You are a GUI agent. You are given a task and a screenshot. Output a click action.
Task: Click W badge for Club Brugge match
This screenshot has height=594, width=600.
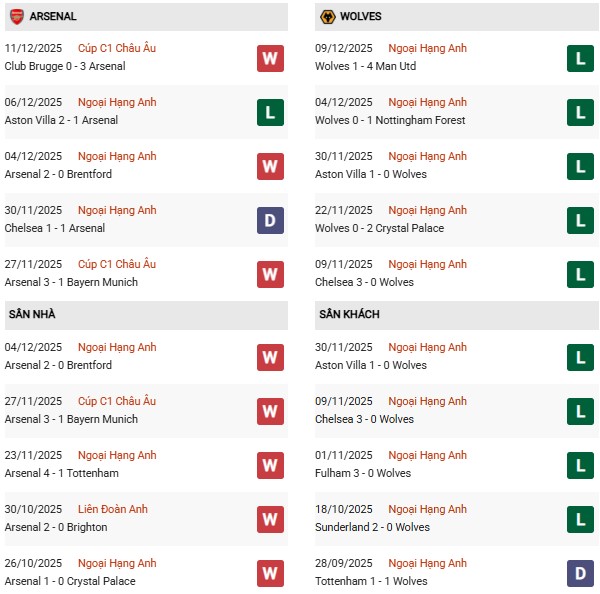coord(270,58)
